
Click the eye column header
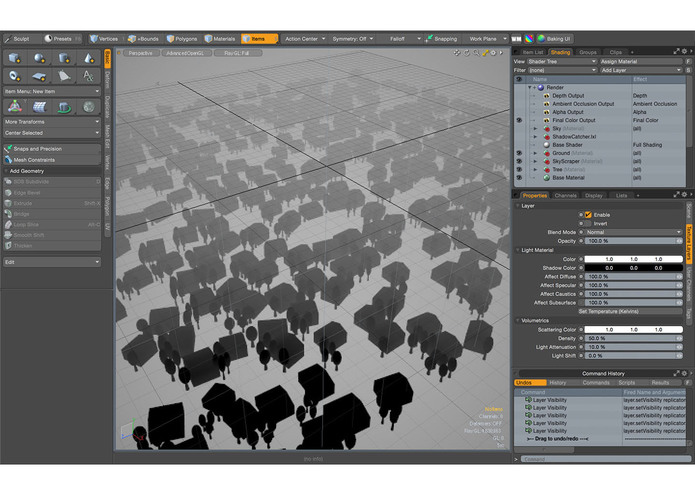tap(519, 79)
